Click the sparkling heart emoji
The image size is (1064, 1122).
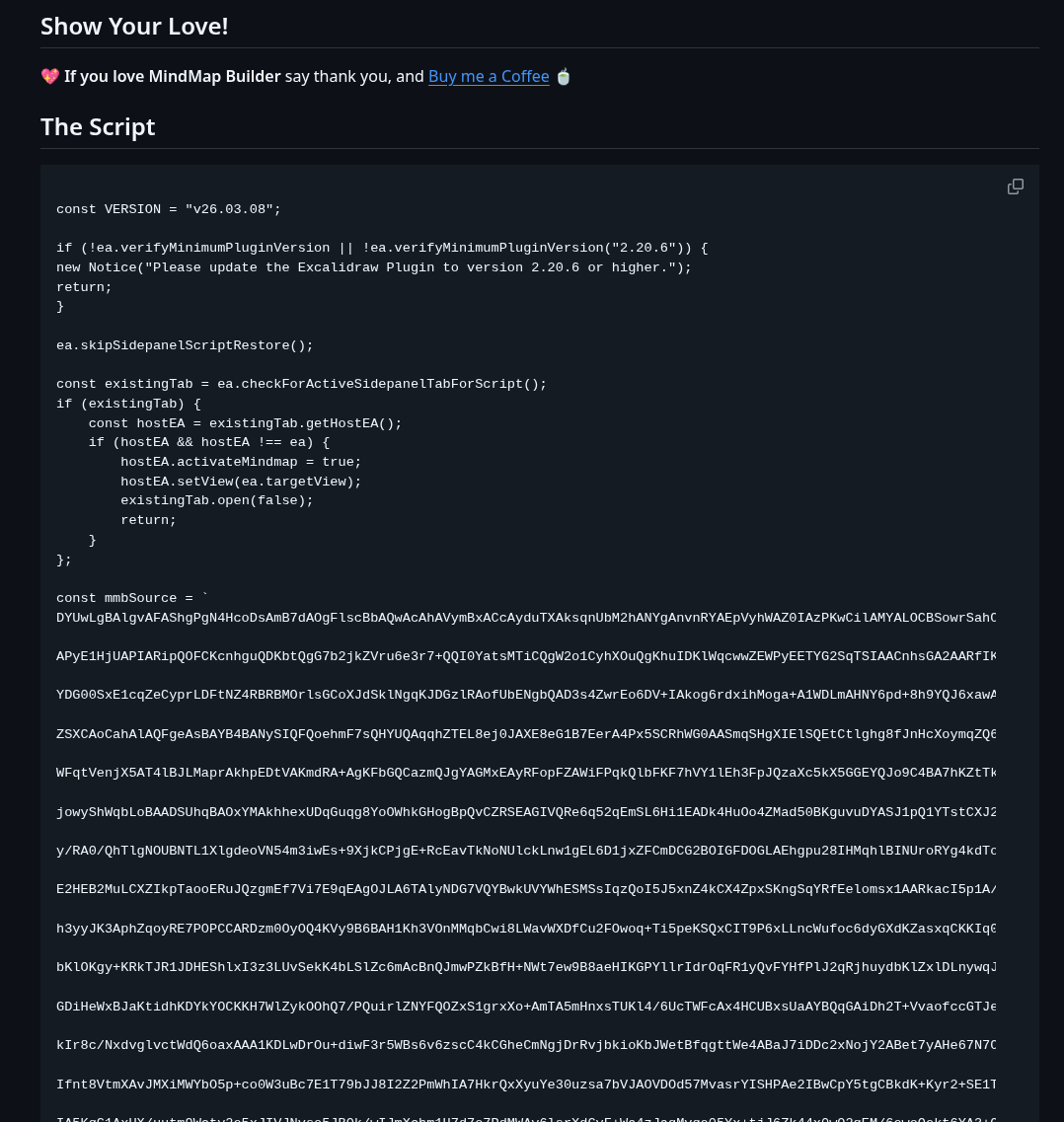50,76
